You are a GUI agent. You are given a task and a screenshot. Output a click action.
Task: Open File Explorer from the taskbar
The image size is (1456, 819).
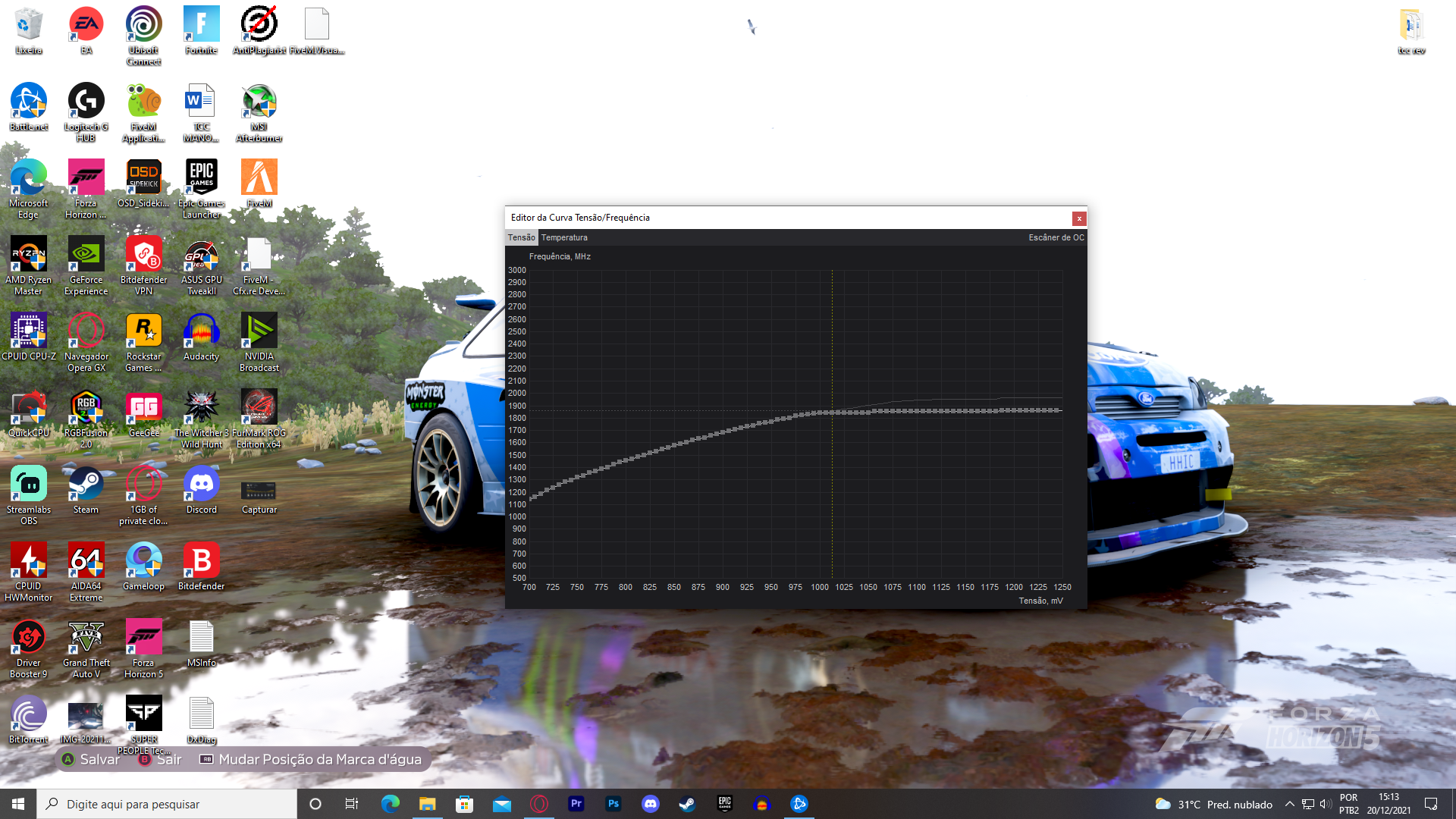pos(427,804)
